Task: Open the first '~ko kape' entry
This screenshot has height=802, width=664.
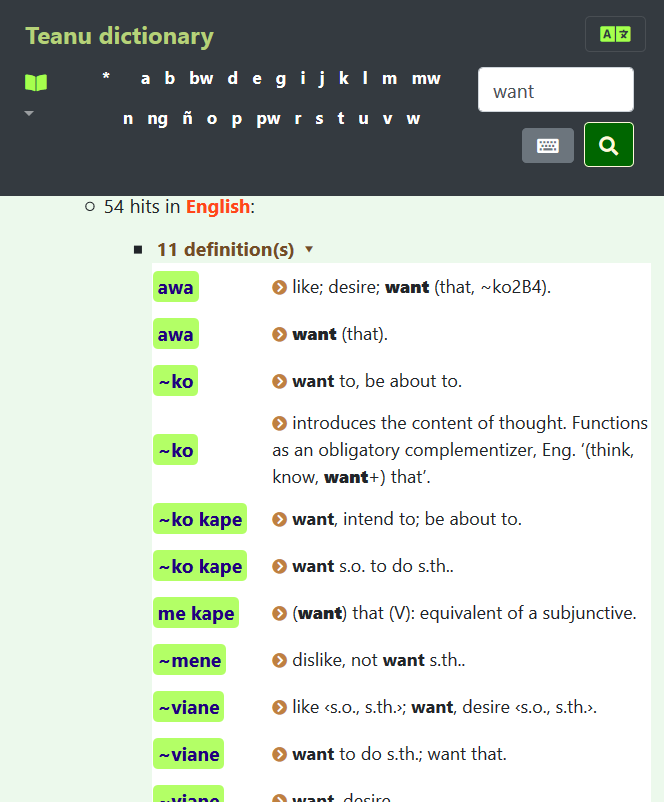Action: coord(199,520)
